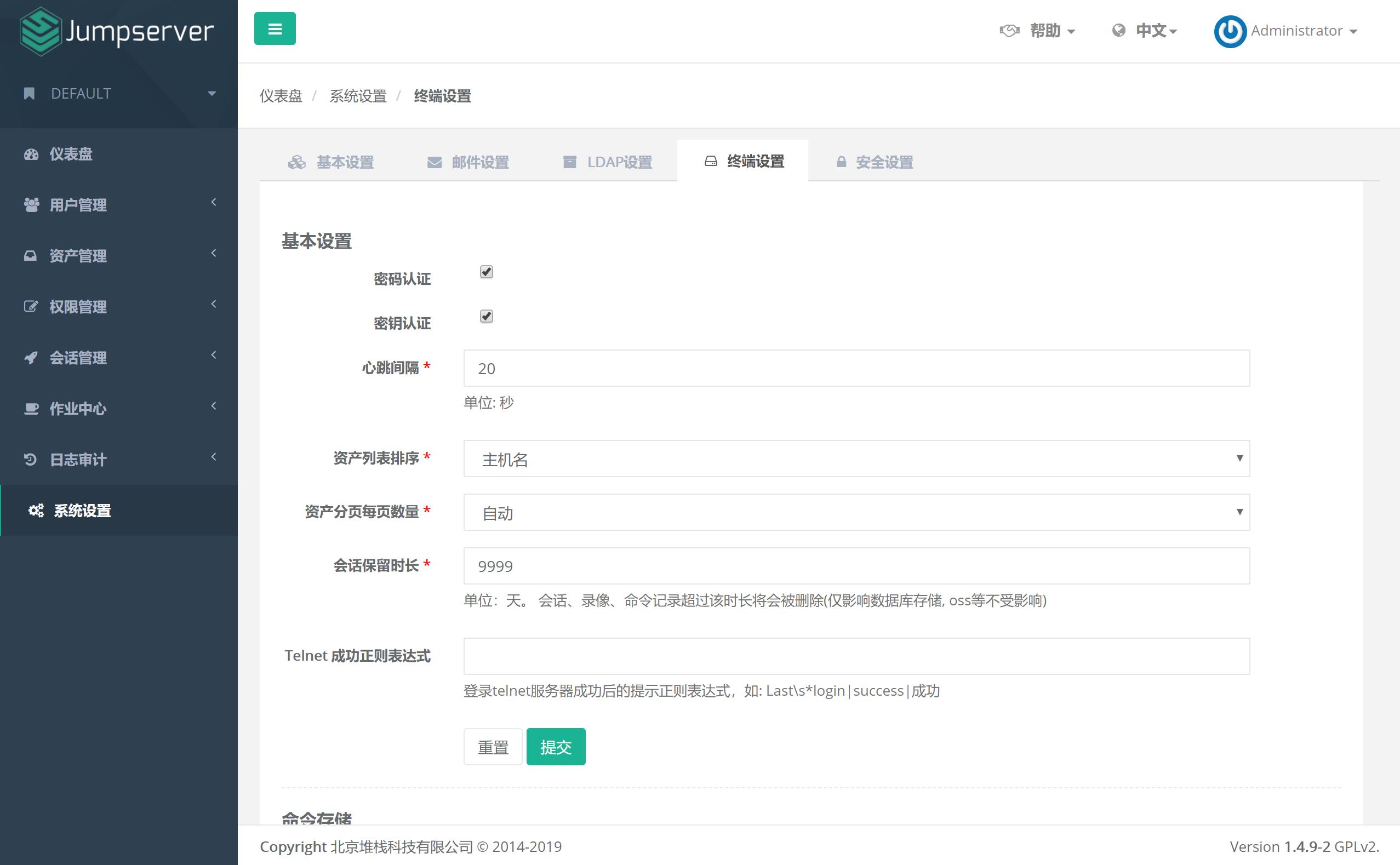Screen dimensions: 1400x865
Task: Click the 作业中心 coffee cup icon
Action: click(31, 409)
